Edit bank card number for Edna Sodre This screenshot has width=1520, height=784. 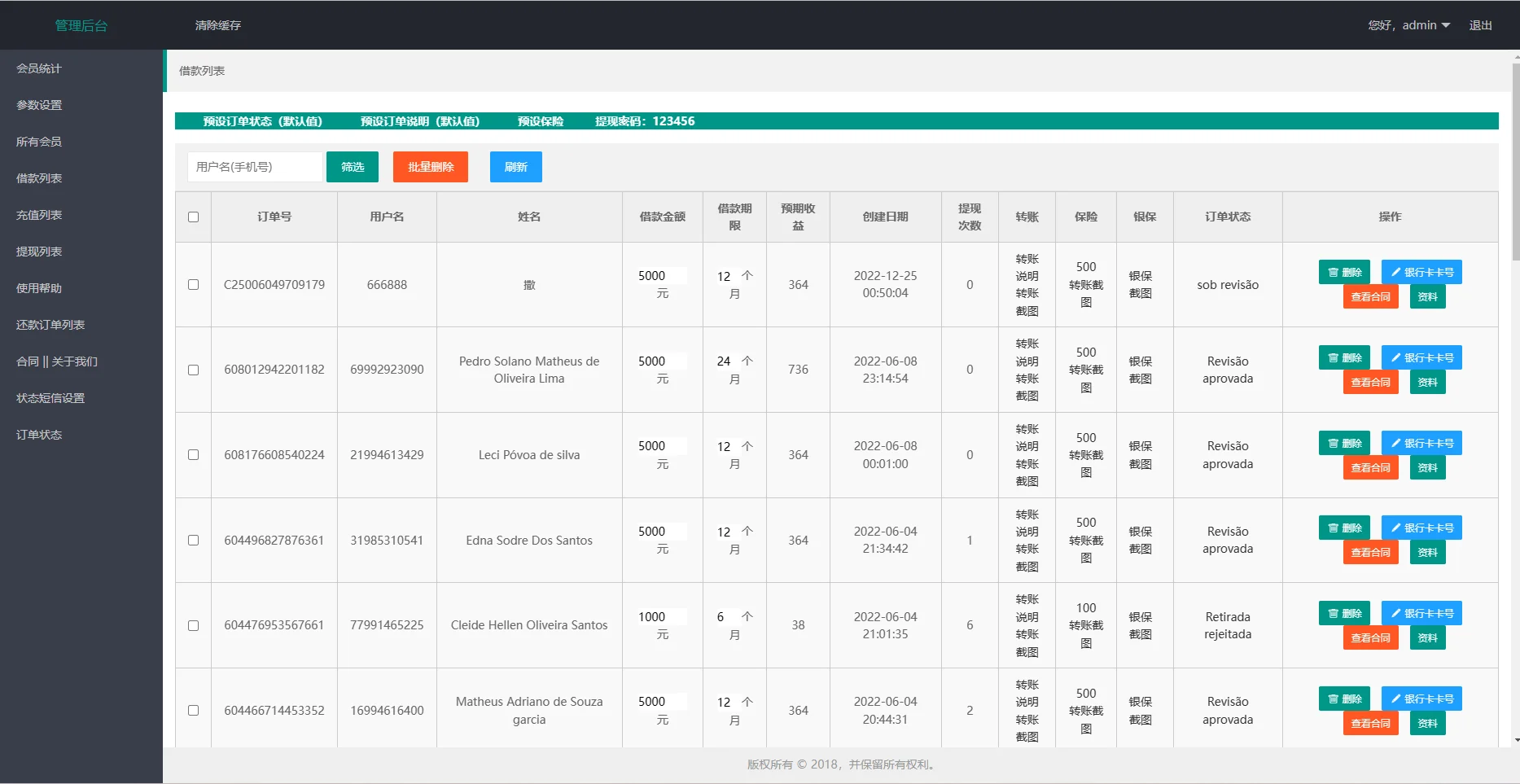tap(1421, 528)
